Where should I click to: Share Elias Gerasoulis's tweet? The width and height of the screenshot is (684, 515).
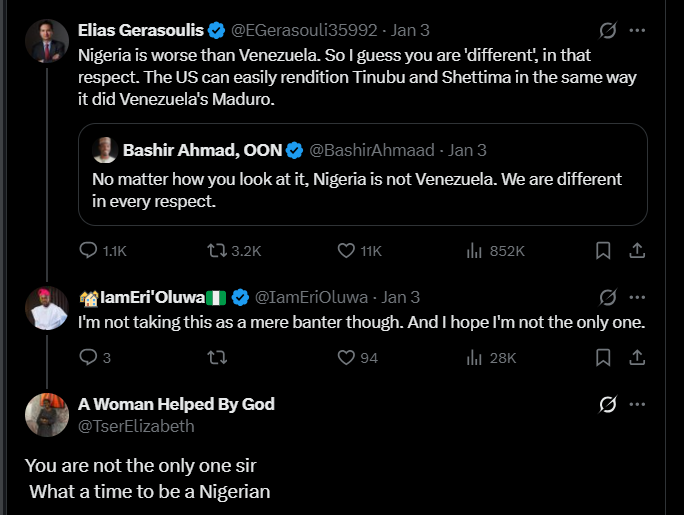pos(636,251)
